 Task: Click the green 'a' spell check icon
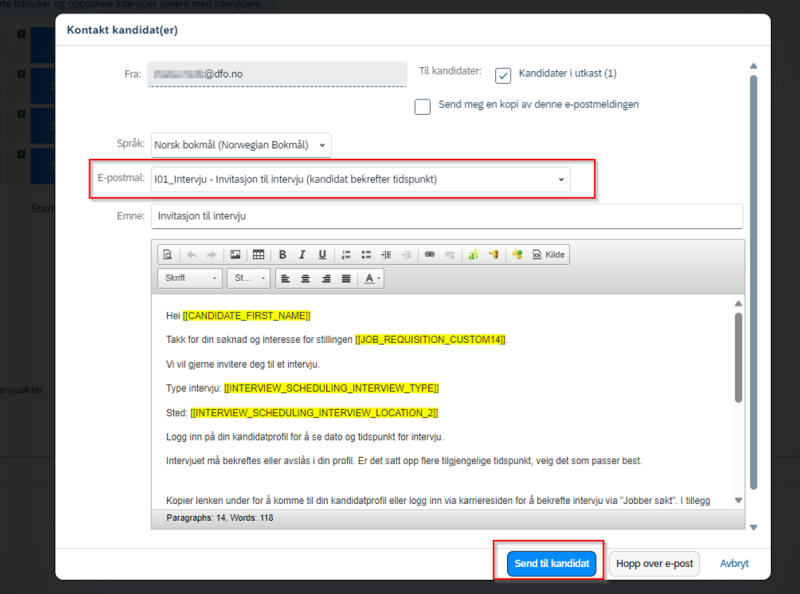point(473,255)
